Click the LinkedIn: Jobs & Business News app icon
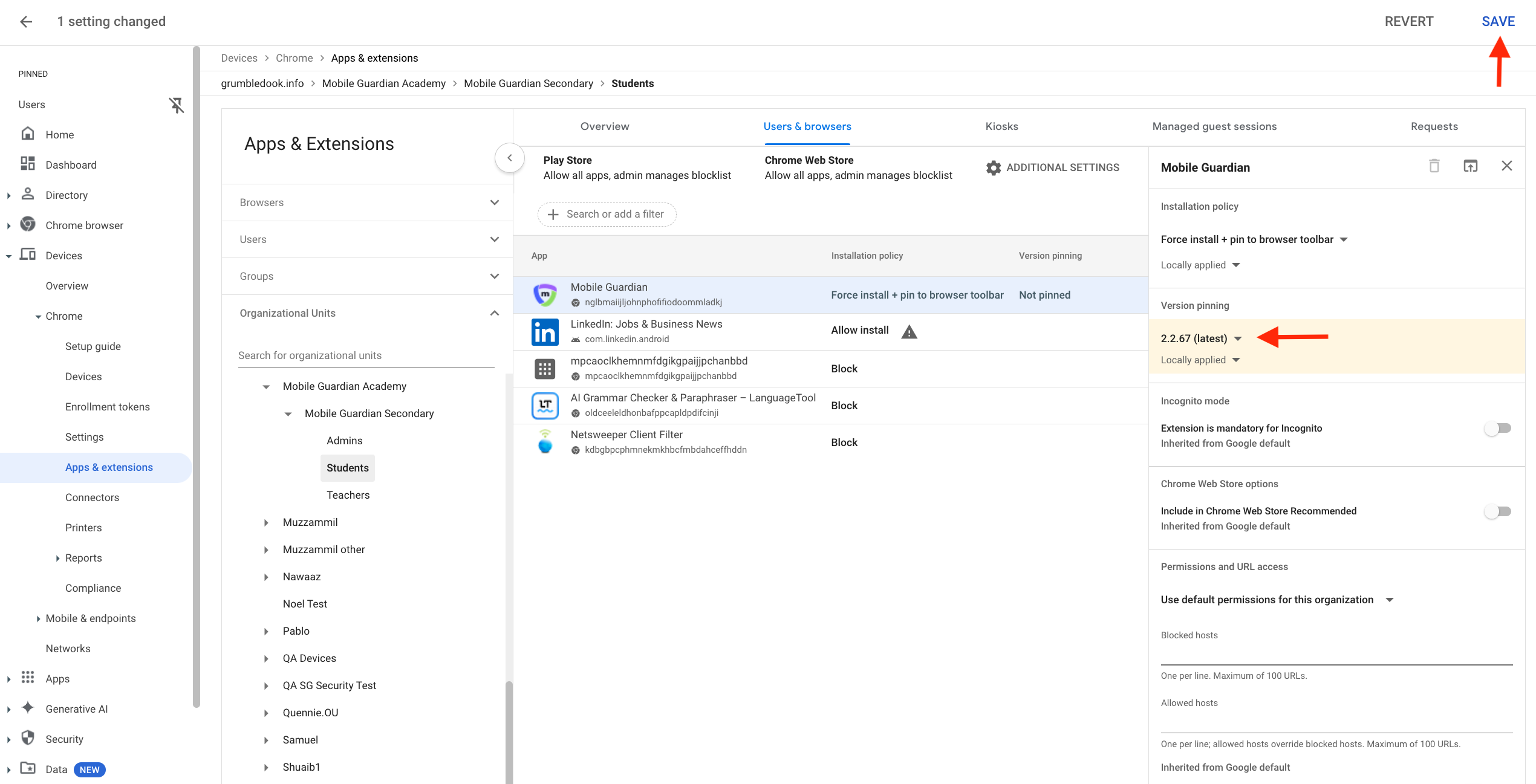 [545, 331]
